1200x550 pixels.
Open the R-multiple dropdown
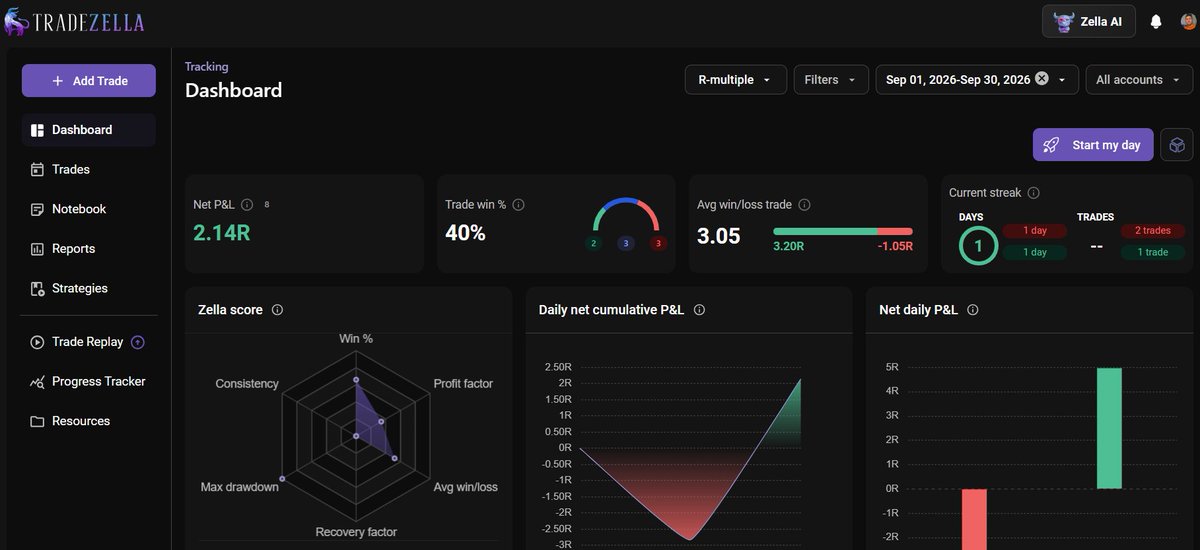coord(735,80)
